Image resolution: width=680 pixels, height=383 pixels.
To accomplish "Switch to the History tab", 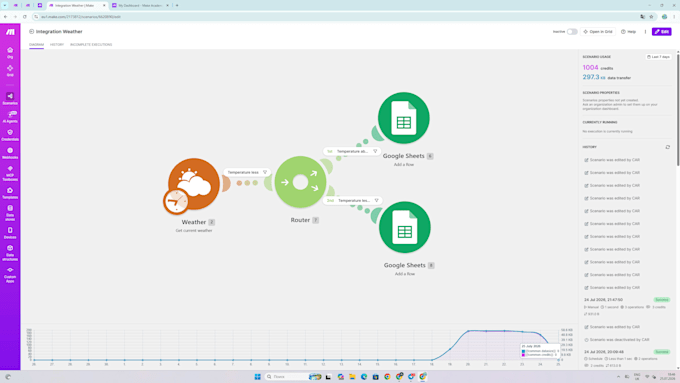I will tap(57, 45).
